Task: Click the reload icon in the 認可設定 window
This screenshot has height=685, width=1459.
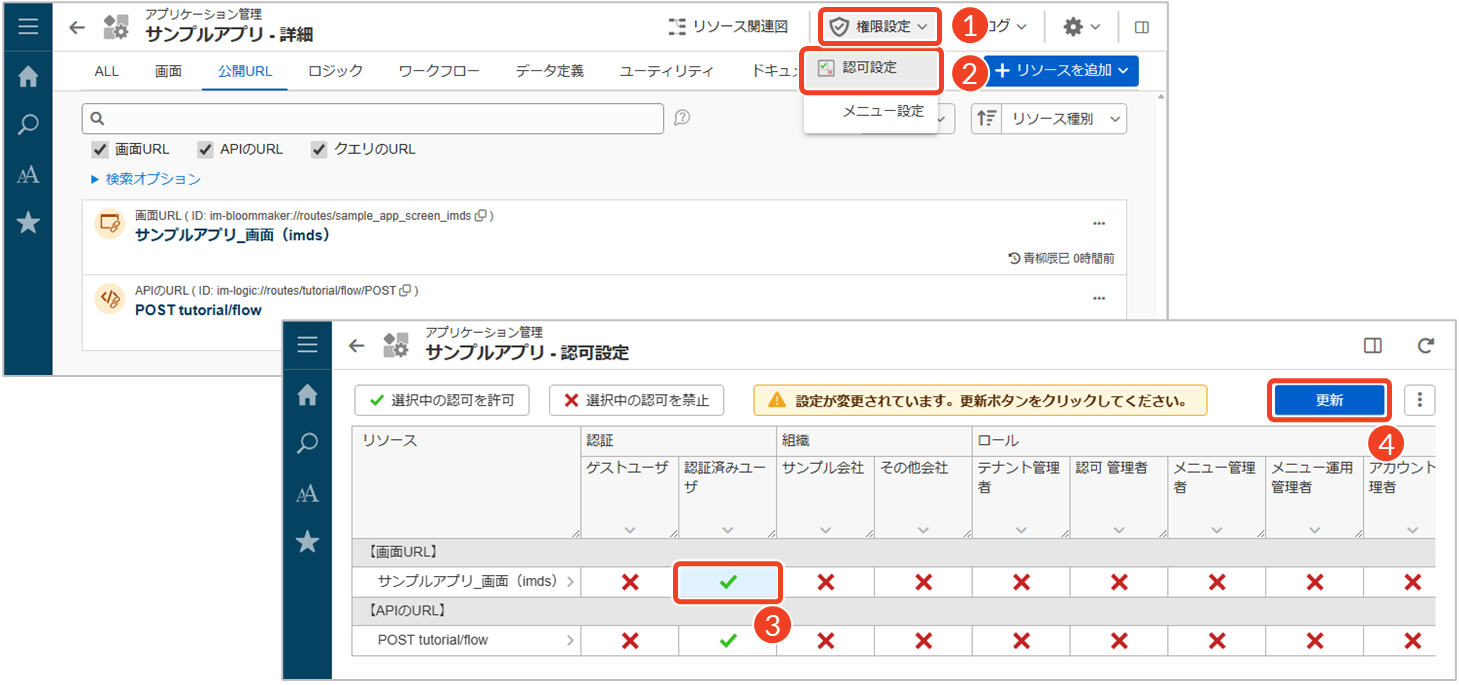Action: (x=1426, y=345)
